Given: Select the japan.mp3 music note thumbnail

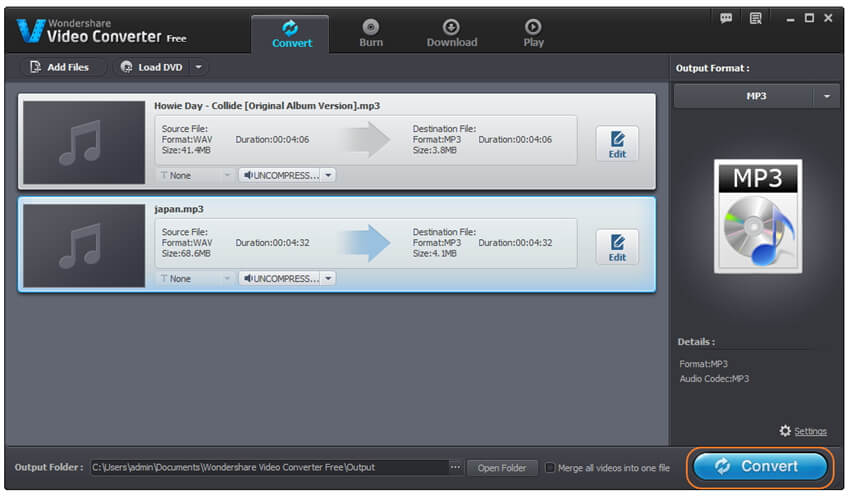Looking at the screenshot, I should [84, 245].
